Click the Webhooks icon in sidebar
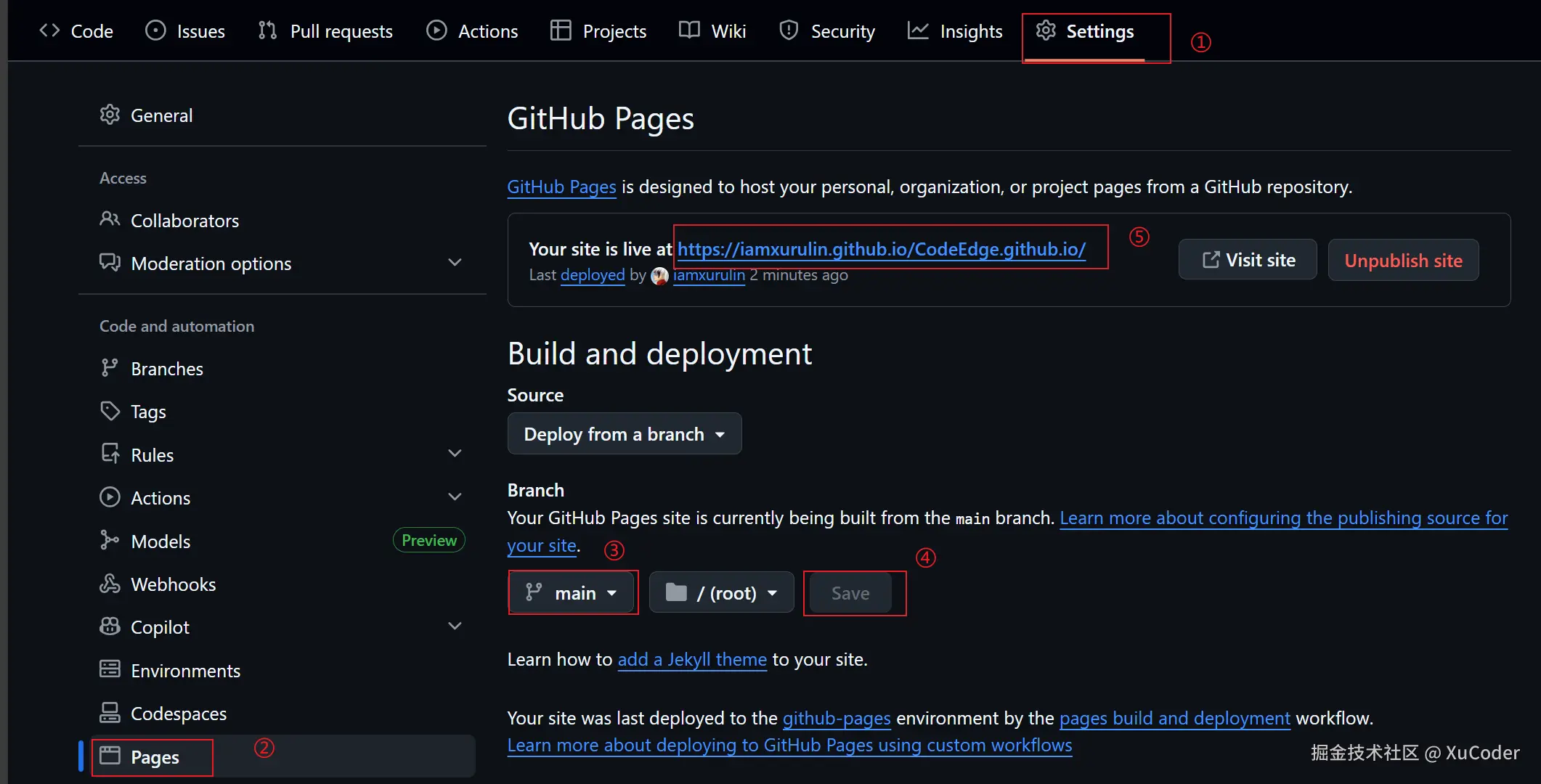 tap(110, 584)
